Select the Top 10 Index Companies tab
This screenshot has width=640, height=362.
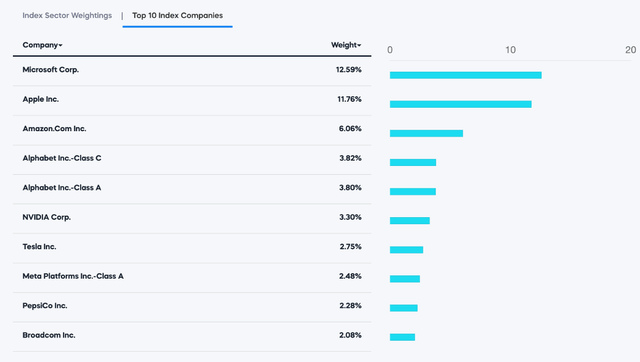(178, 16)
